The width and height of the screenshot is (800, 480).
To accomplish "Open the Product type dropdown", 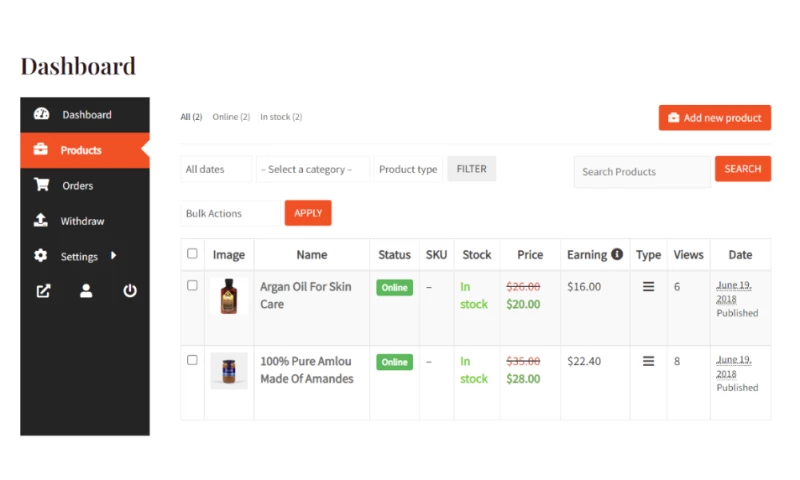I will pos(408,169).
